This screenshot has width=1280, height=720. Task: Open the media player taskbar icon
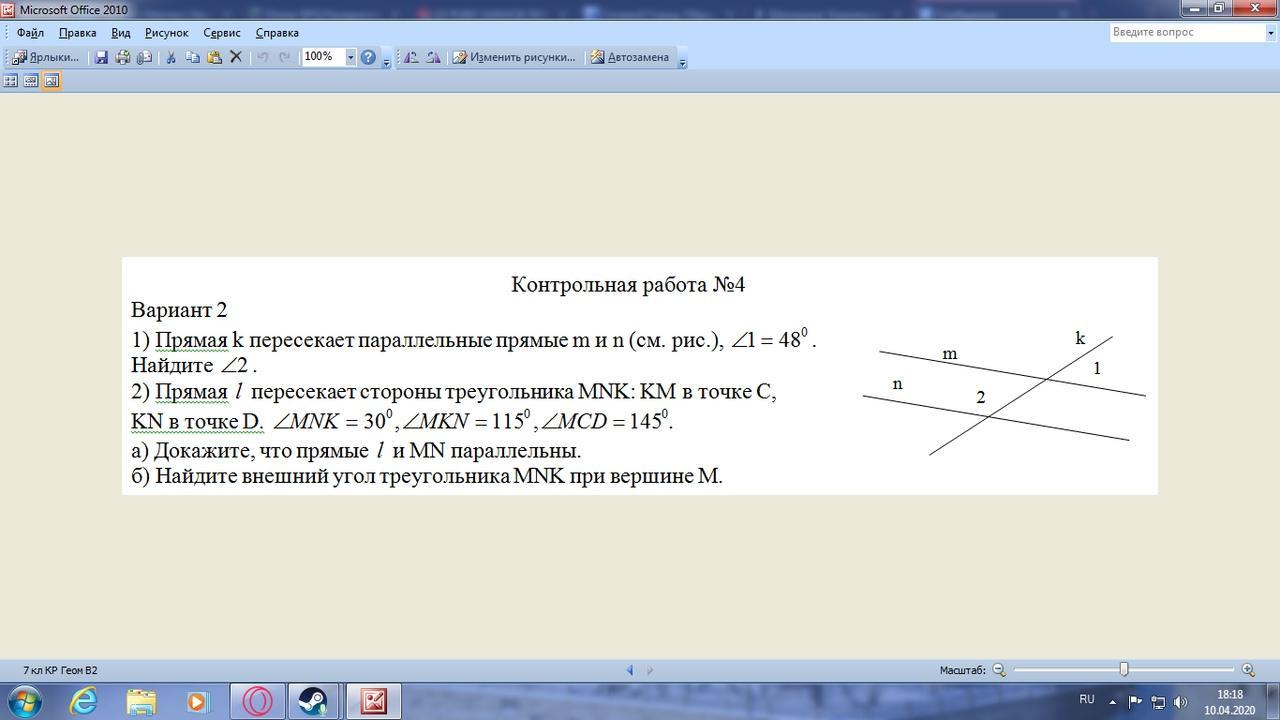click(x=197, y=701)
